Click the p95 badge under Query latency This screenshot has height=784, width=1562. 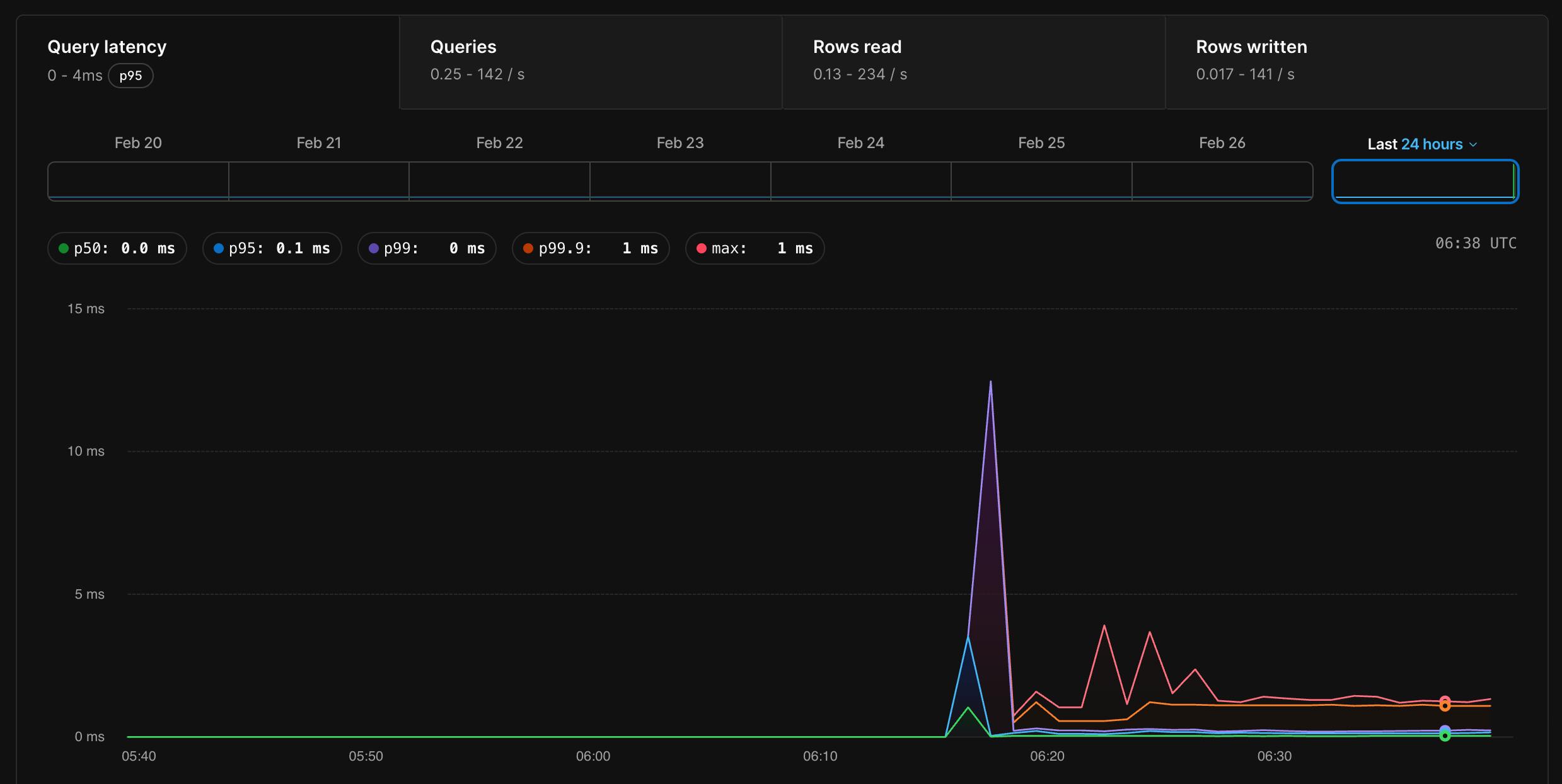coord(131,76)
